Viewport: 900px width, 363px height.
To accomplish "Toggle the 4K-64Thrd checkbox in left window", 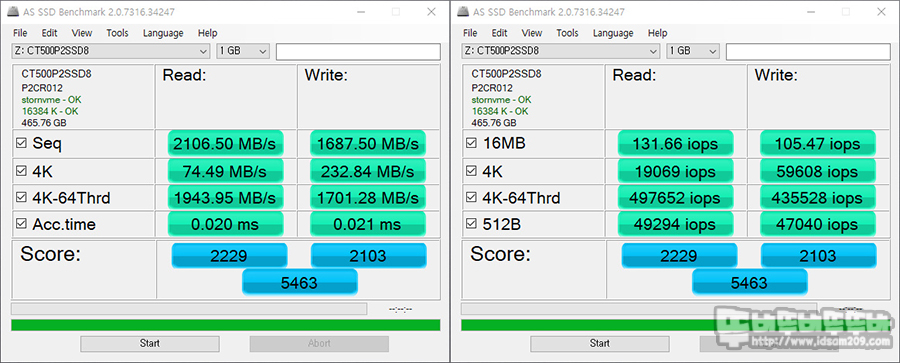I will [x=21, y=198].
